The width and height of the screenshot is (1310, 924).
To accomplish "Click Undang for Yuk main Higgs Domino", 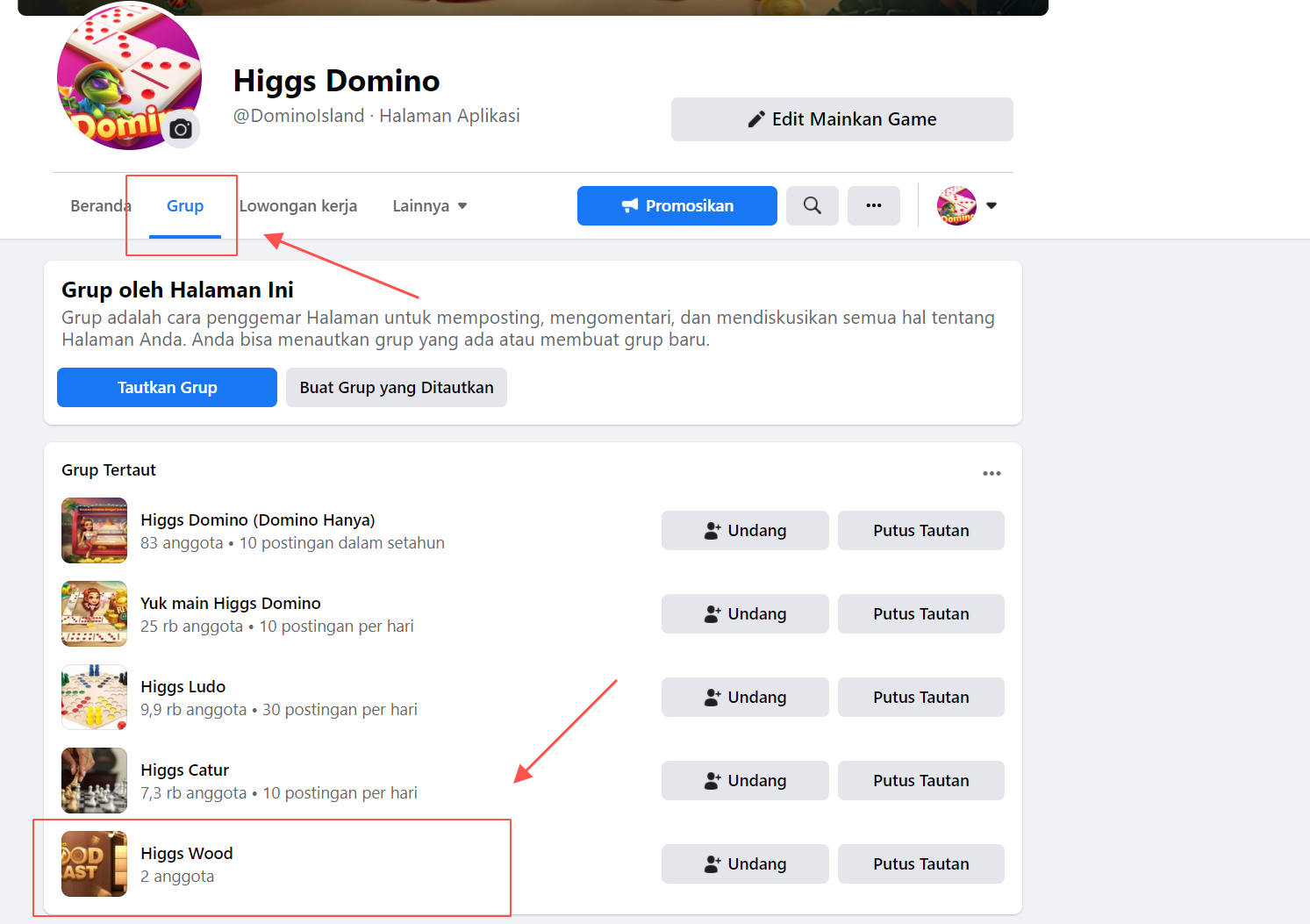I will click(745, 614).
